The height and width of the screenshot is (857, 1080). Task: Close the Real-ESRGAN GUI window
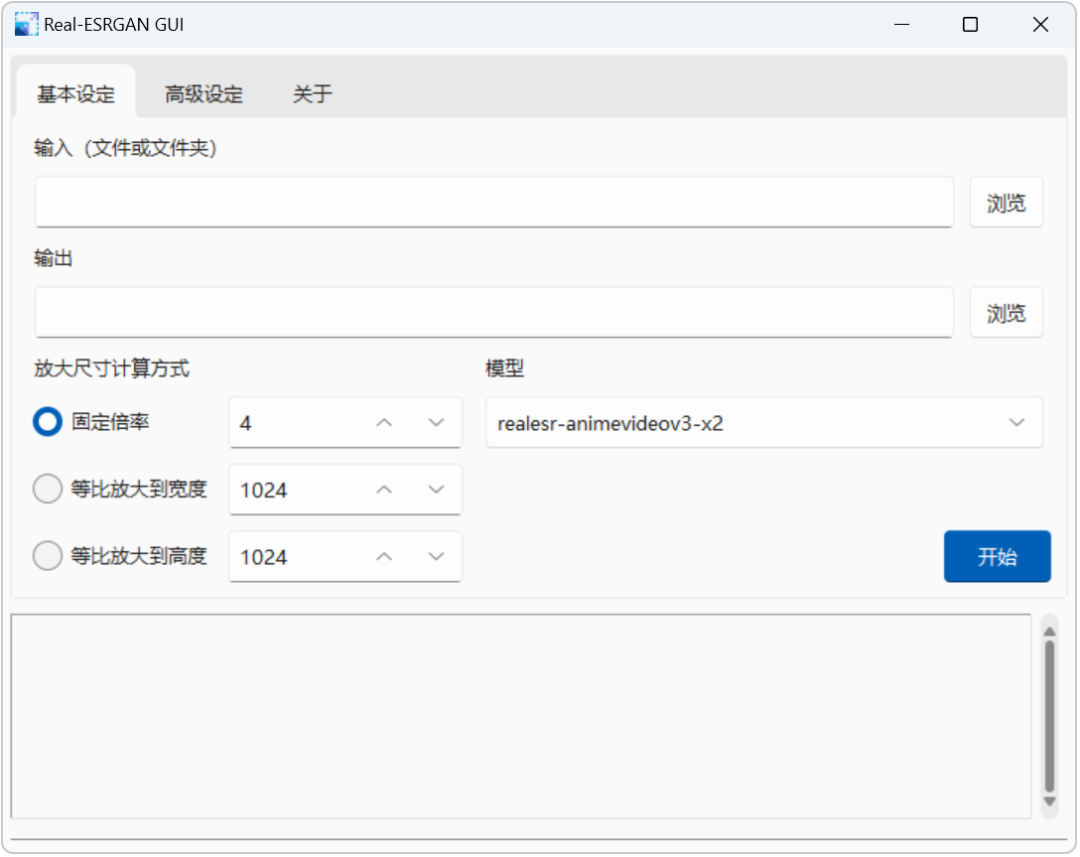pyautogui.click(x=1040, y=25)
